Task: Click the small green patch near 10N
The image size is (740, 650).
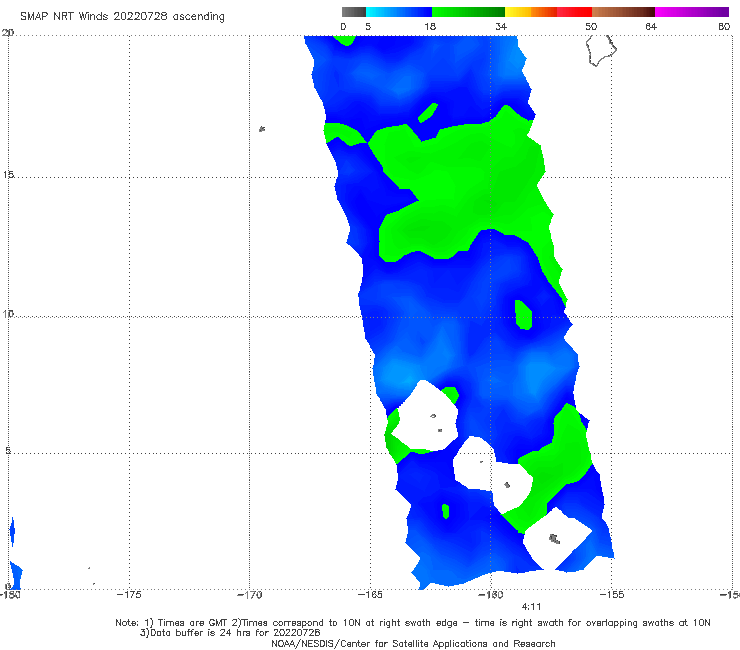Action: tap(523, 315)
